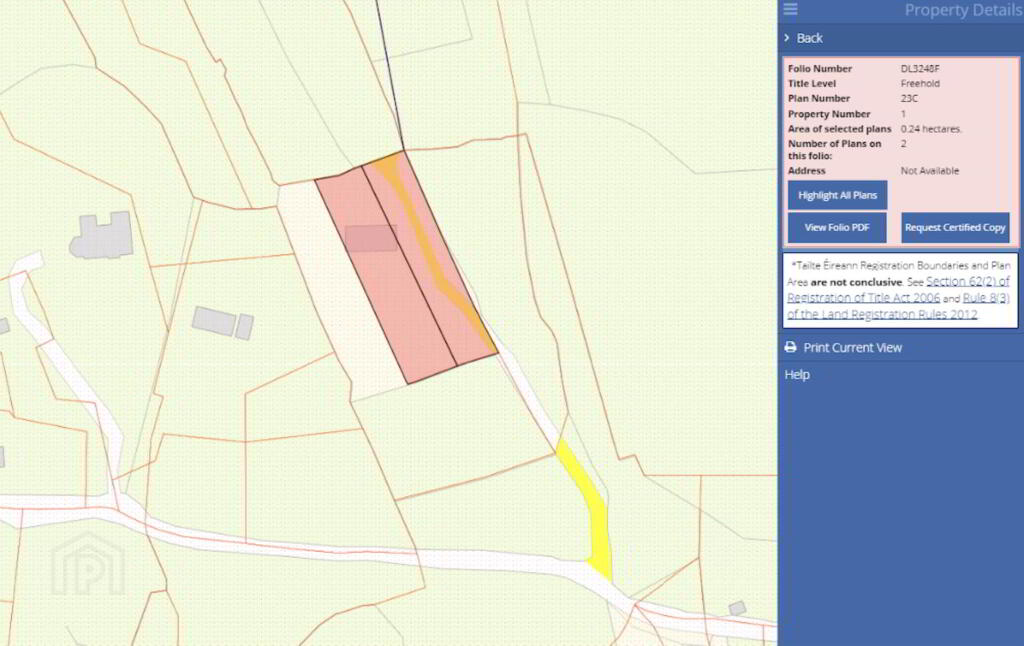This screenshot has width=1024, height=646.
Task: Open the hamburger menu icon
Action: (x=791, y=10)
